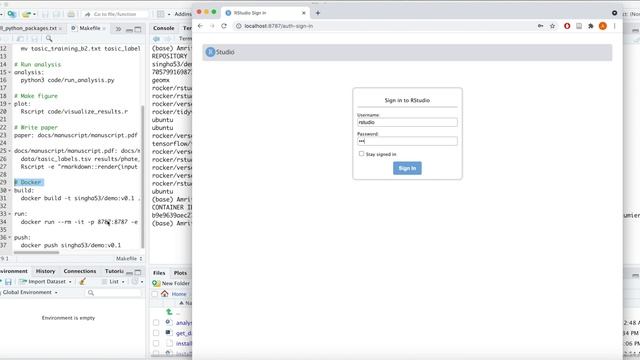Screen dimensions: 640x360
Task: Expand the open file dropdown arrow in RStudio
Action: click(34, 14)
